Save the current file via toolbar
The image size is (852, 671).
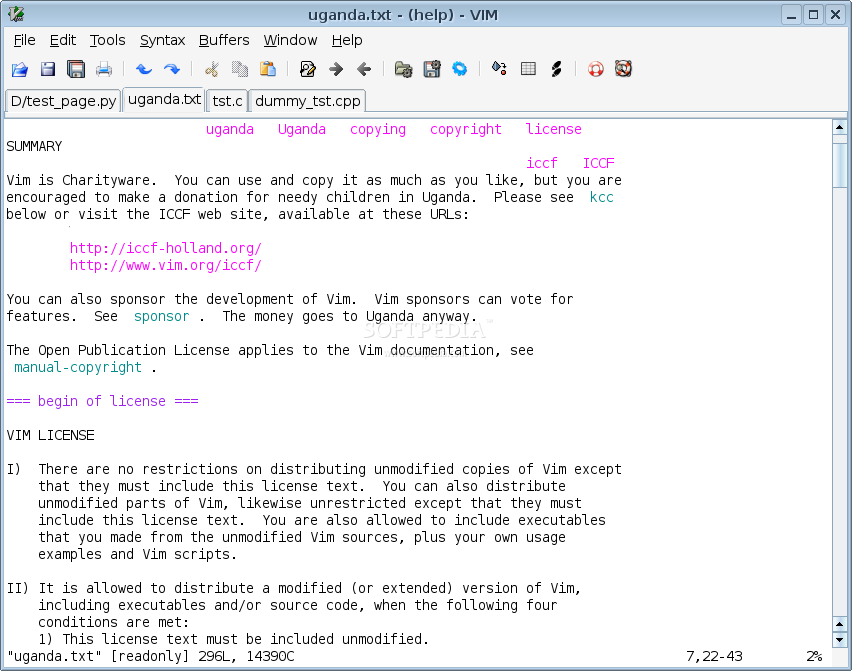point(48,69)
